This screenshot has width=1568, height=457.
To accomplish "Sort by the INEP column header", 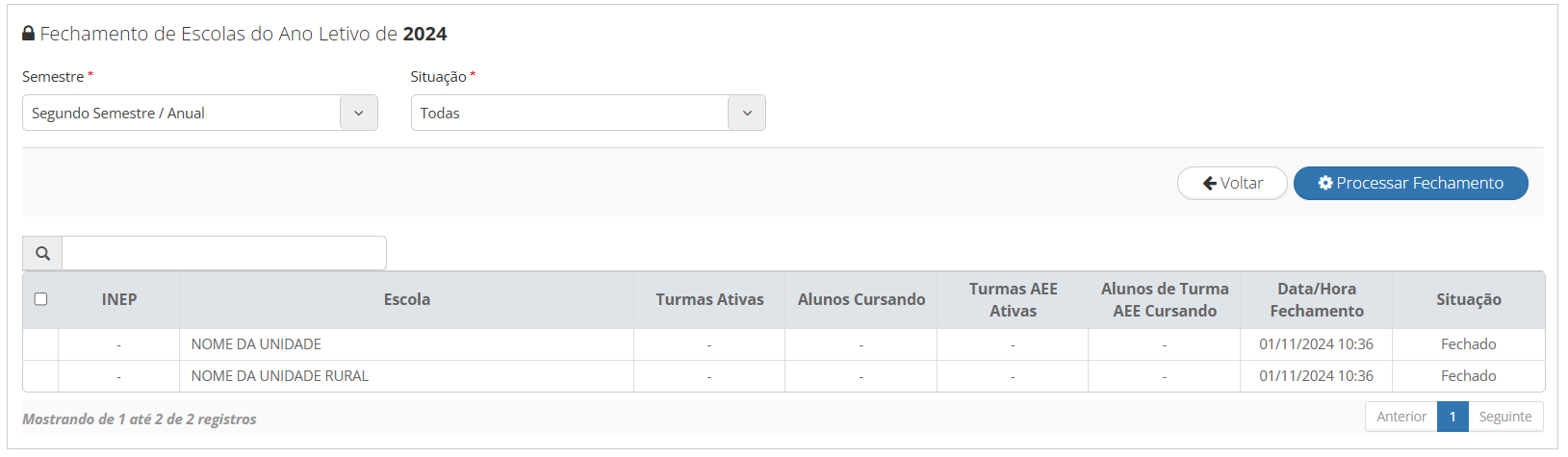I will pos(119,299).
